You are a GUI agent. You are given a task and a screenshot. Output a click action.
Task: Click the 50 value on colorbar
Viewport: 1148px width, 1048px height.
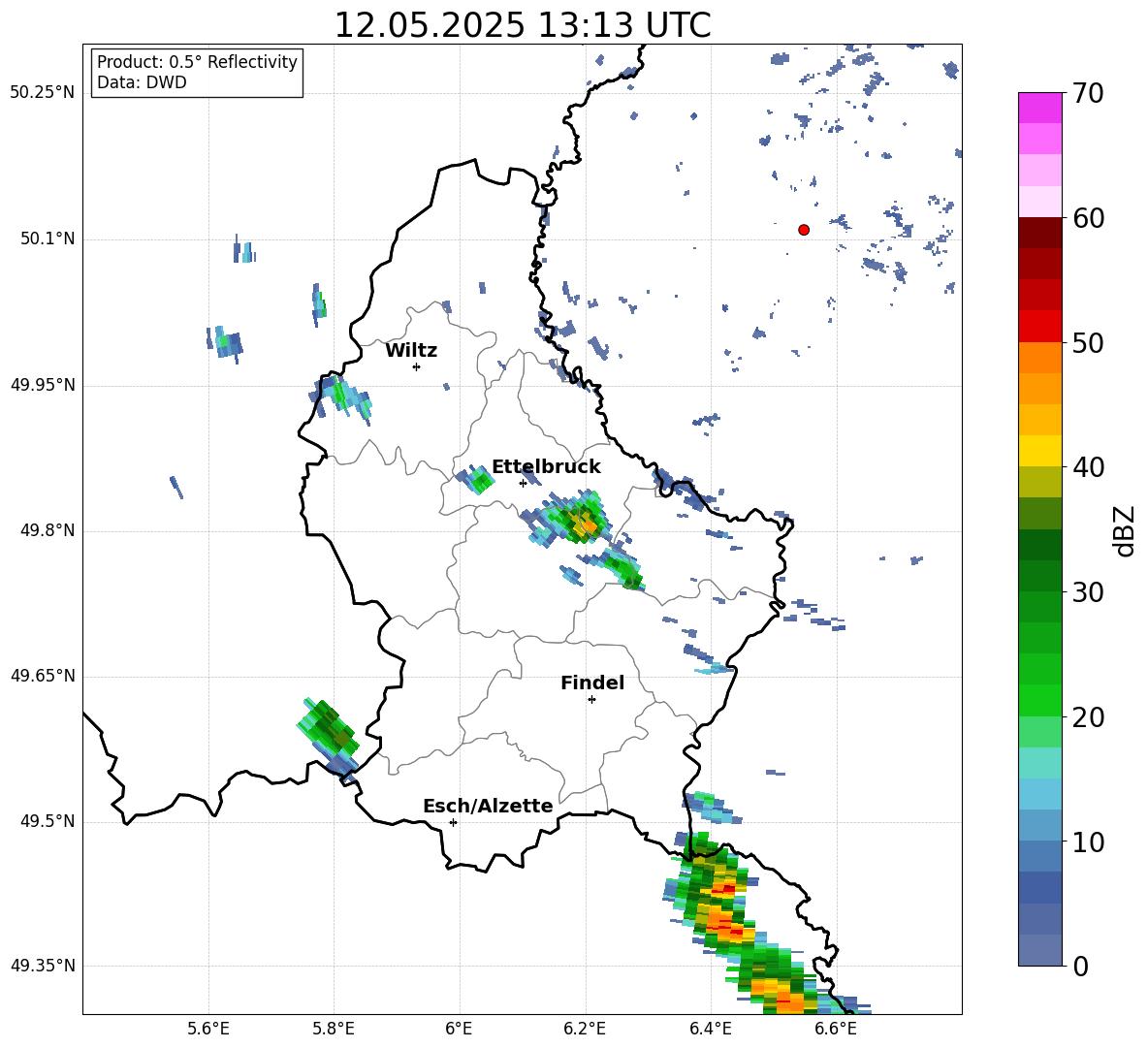pos(1087,343)
